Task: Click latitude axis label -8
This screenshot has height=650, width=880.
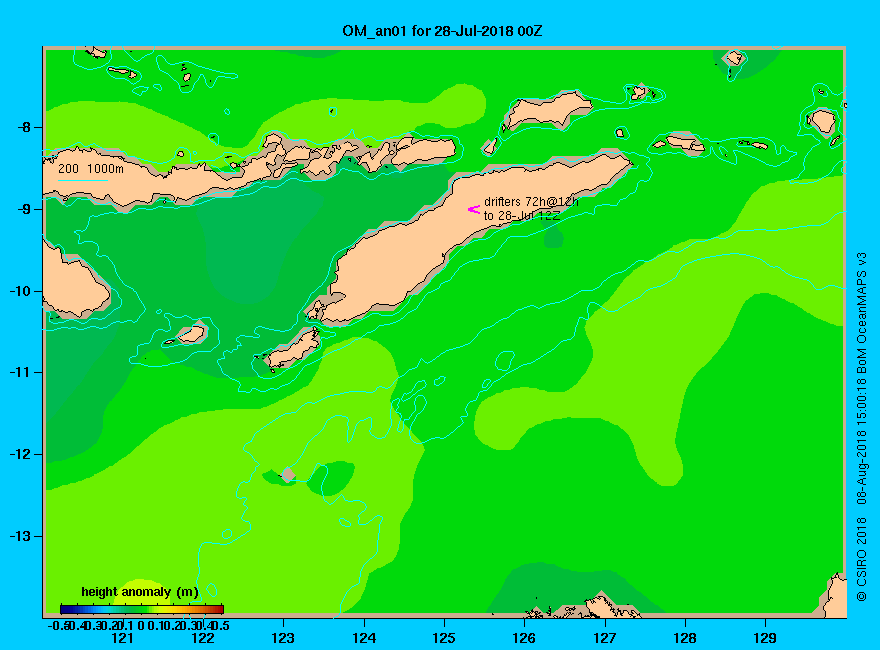Action: point(24,127)
